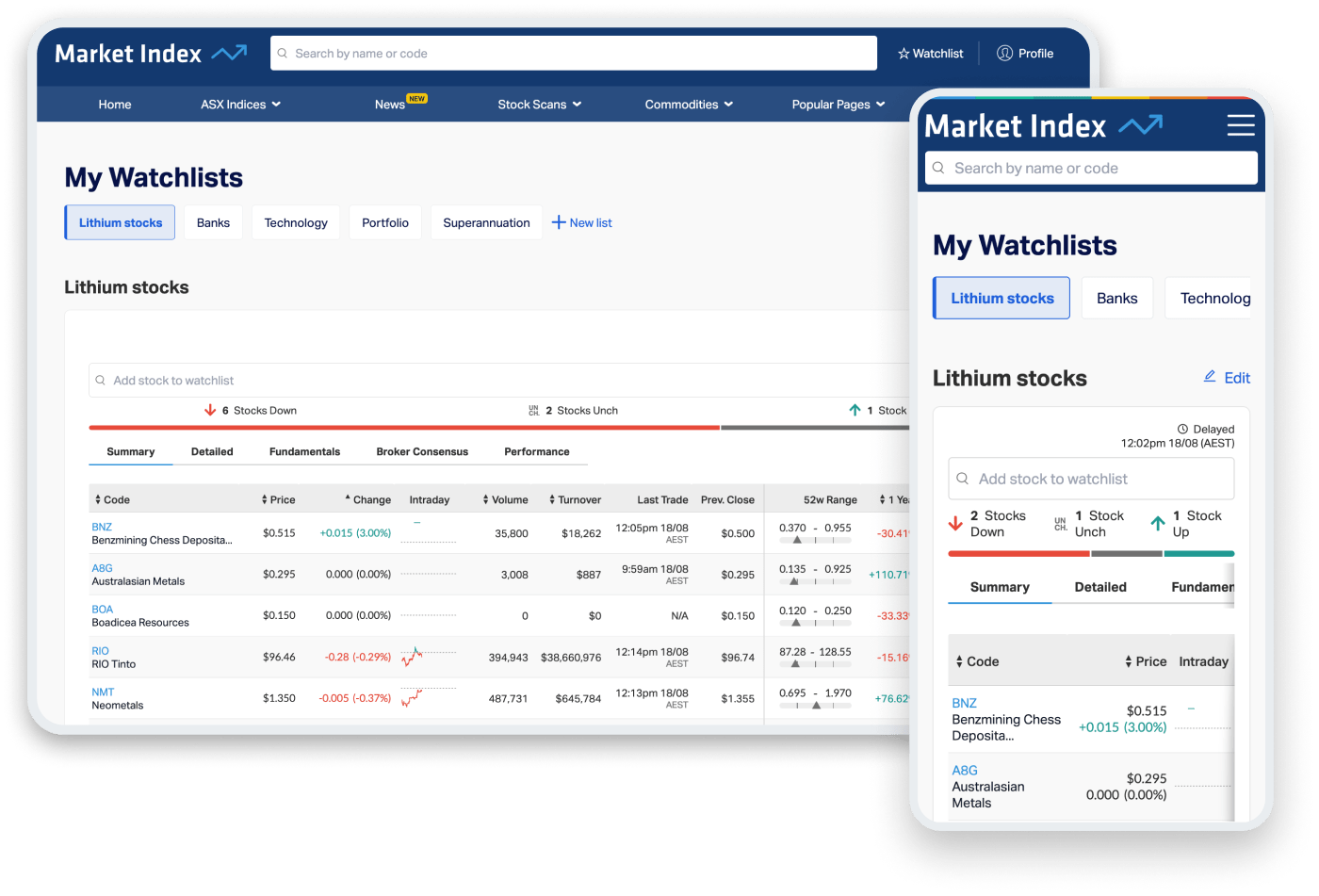The image size is (1319, 896).
Task: Click RIO price $96.46 cell
Action: point(279,657)
